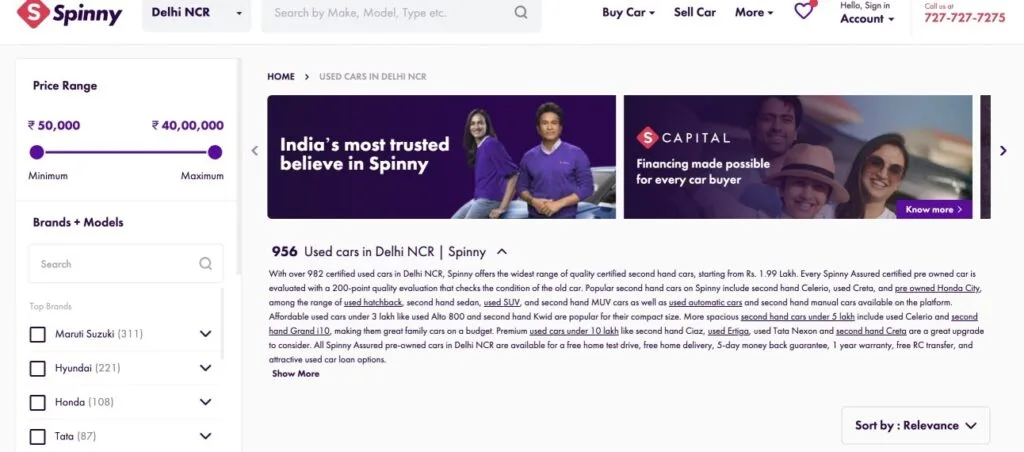Open the used automatic cars link
Image resolution: width=1024 pixels, height=452 pixels.
(705, 302)
